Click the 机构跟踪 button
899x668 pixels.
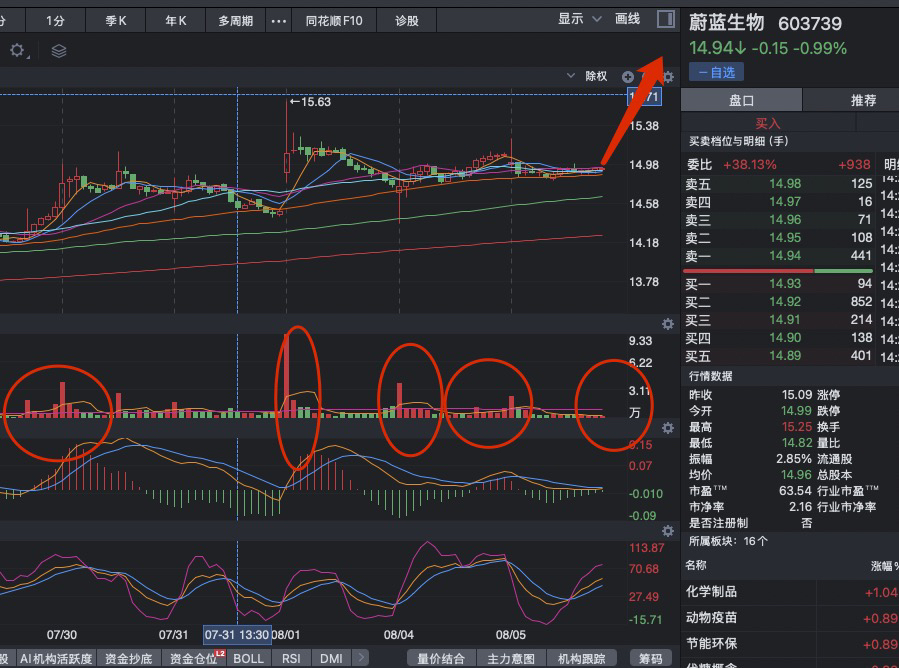coord(581,658)
